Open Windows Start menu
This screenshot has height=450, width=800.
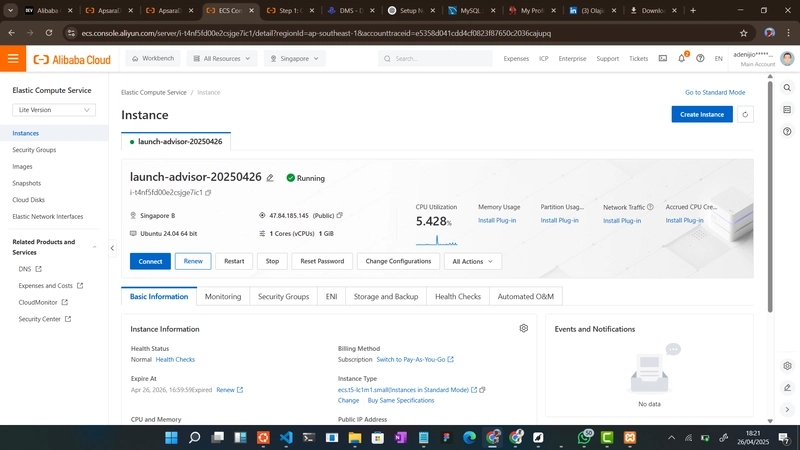(x=171, y=437)
